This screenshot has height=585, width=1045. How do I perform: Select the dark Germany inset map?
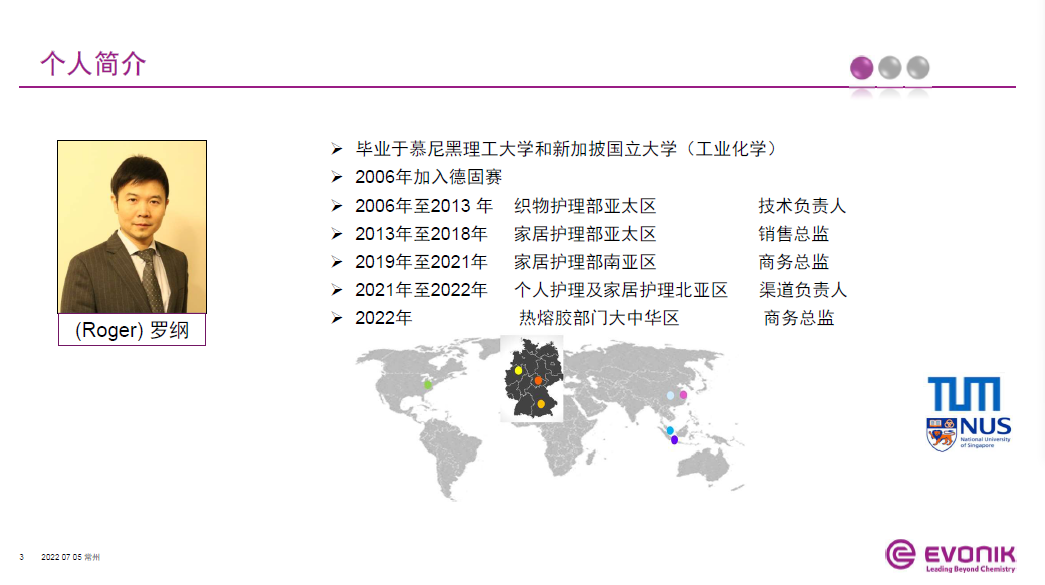[532, 378]
